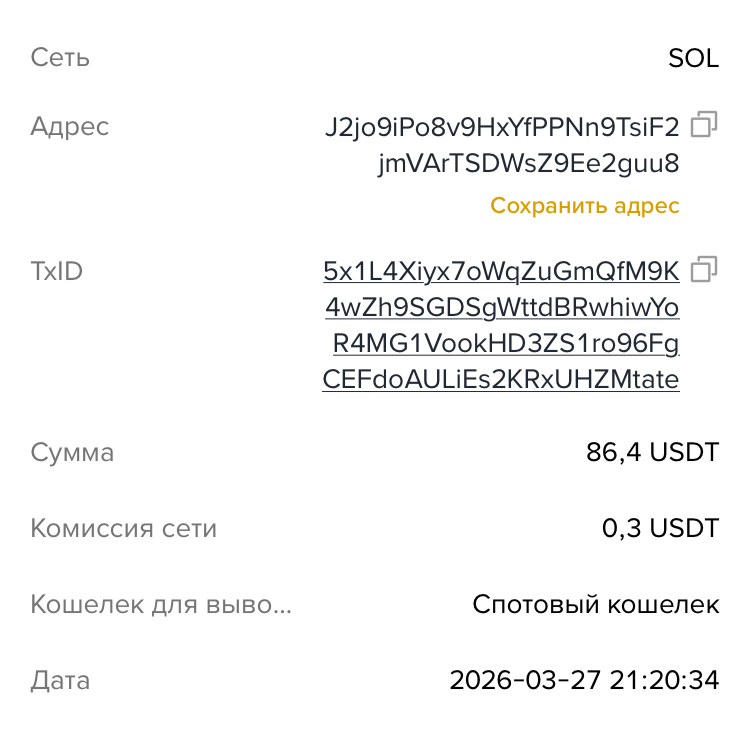The image size is (750, 741).
Task: Click the TxID line ending in UHZMtate
Action: click(501, 380)
